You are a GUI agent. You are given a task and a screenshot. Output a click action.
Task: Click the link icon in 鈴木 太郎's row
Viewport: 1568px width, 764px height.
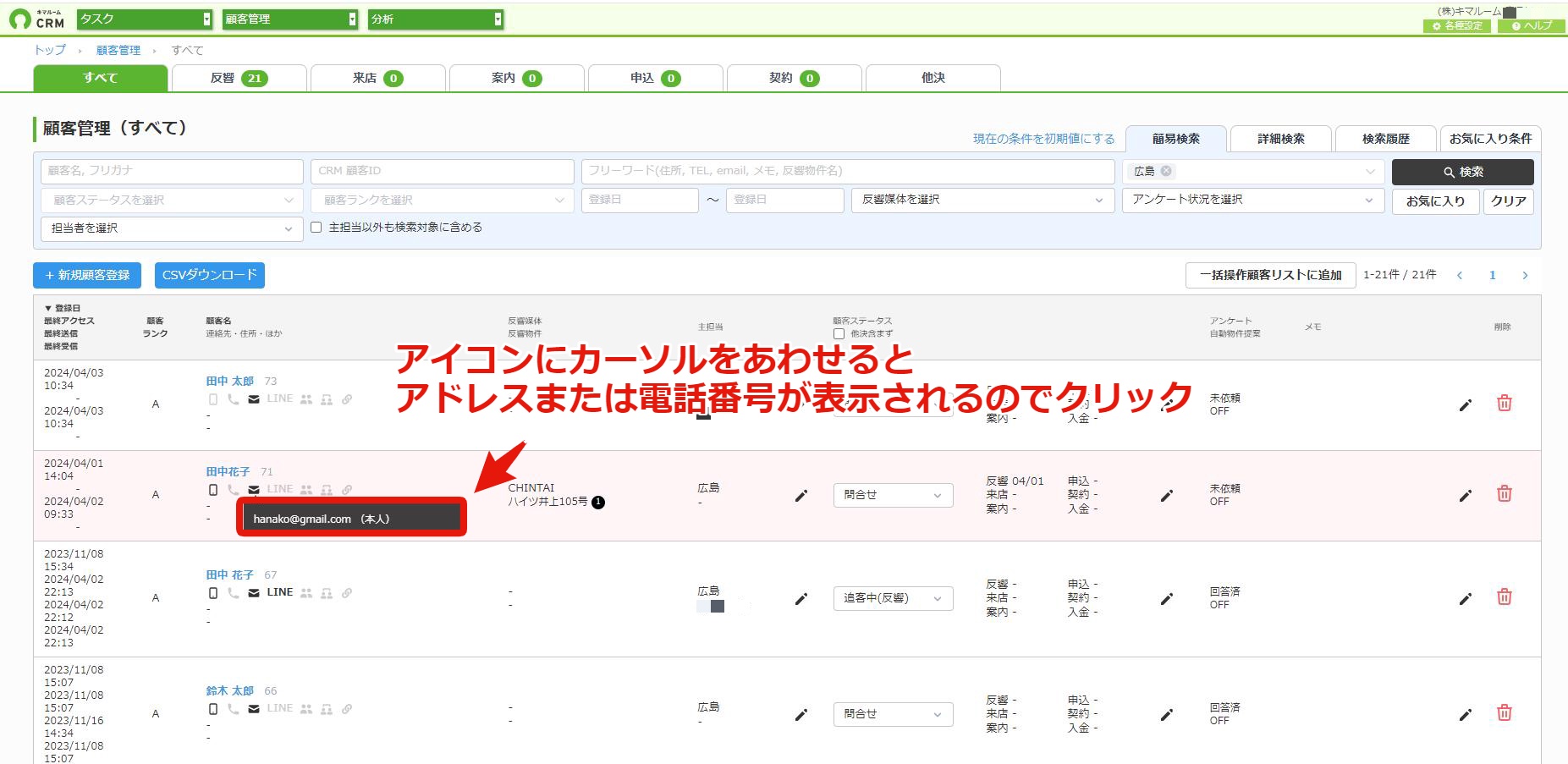[347, 709]
